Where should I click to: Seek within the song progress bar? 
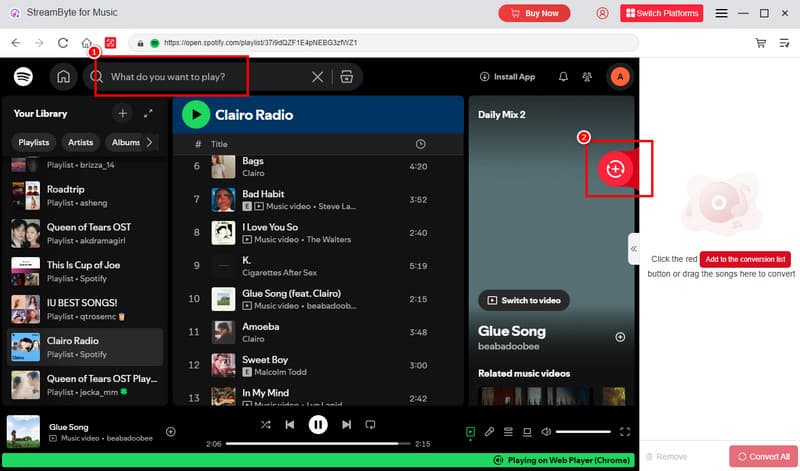pyautogui.click(x=318, y=444)
